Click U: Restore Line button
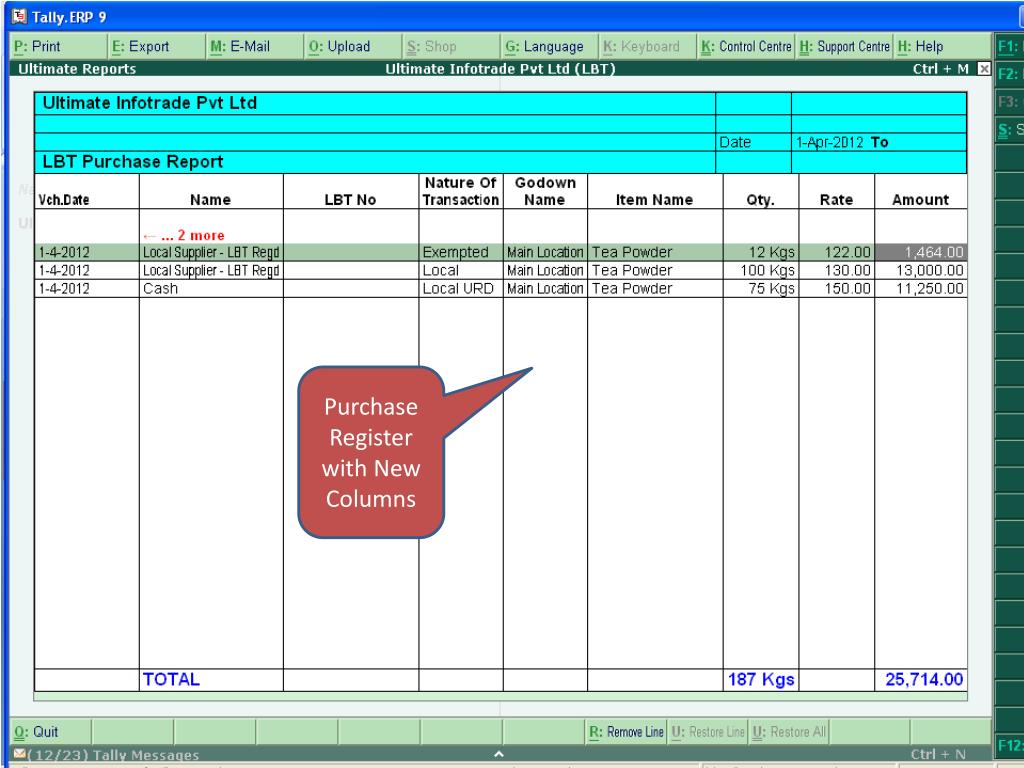 click(x=708, y=732)
